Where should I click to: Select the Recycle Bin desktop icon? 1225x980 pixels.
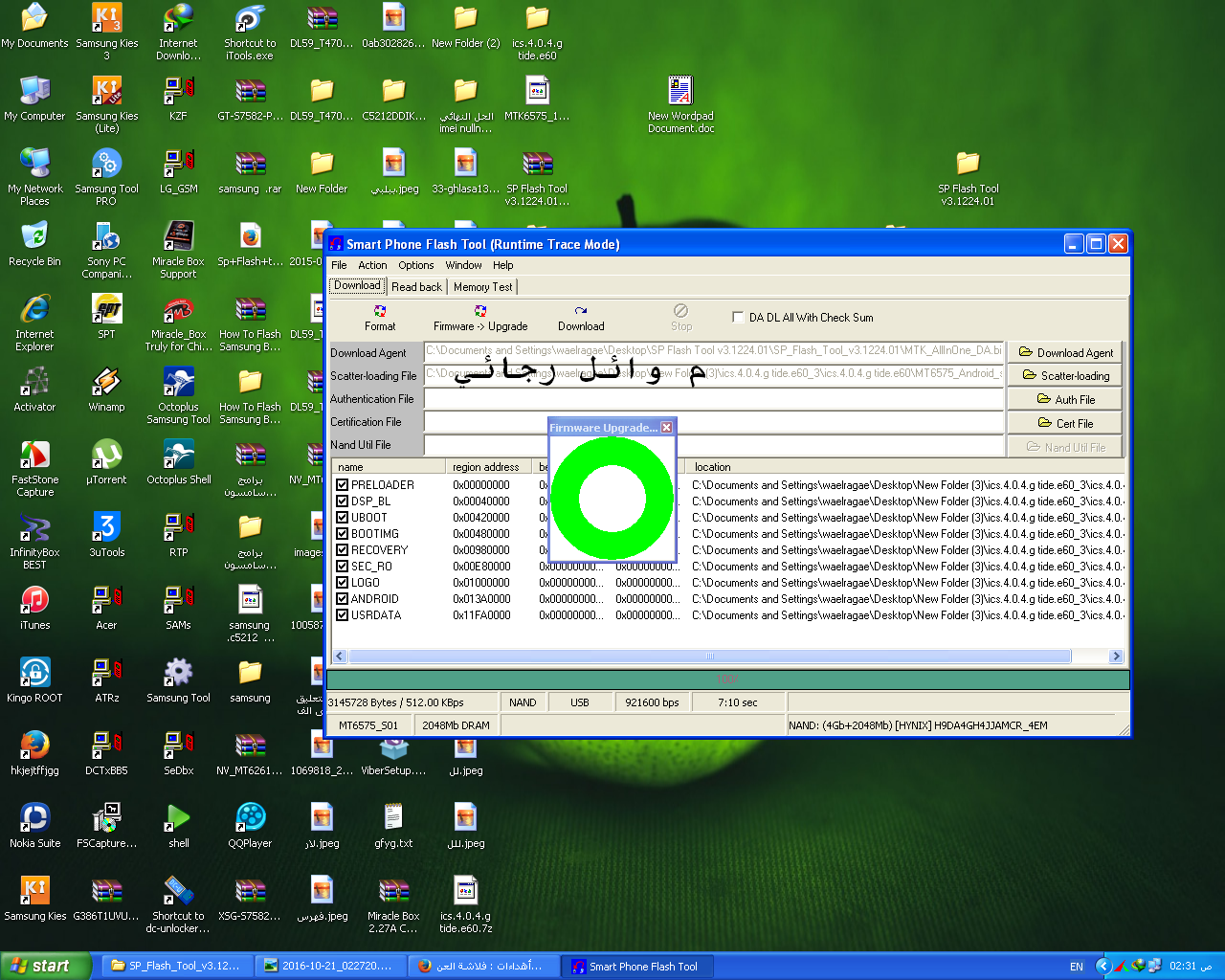34,245
